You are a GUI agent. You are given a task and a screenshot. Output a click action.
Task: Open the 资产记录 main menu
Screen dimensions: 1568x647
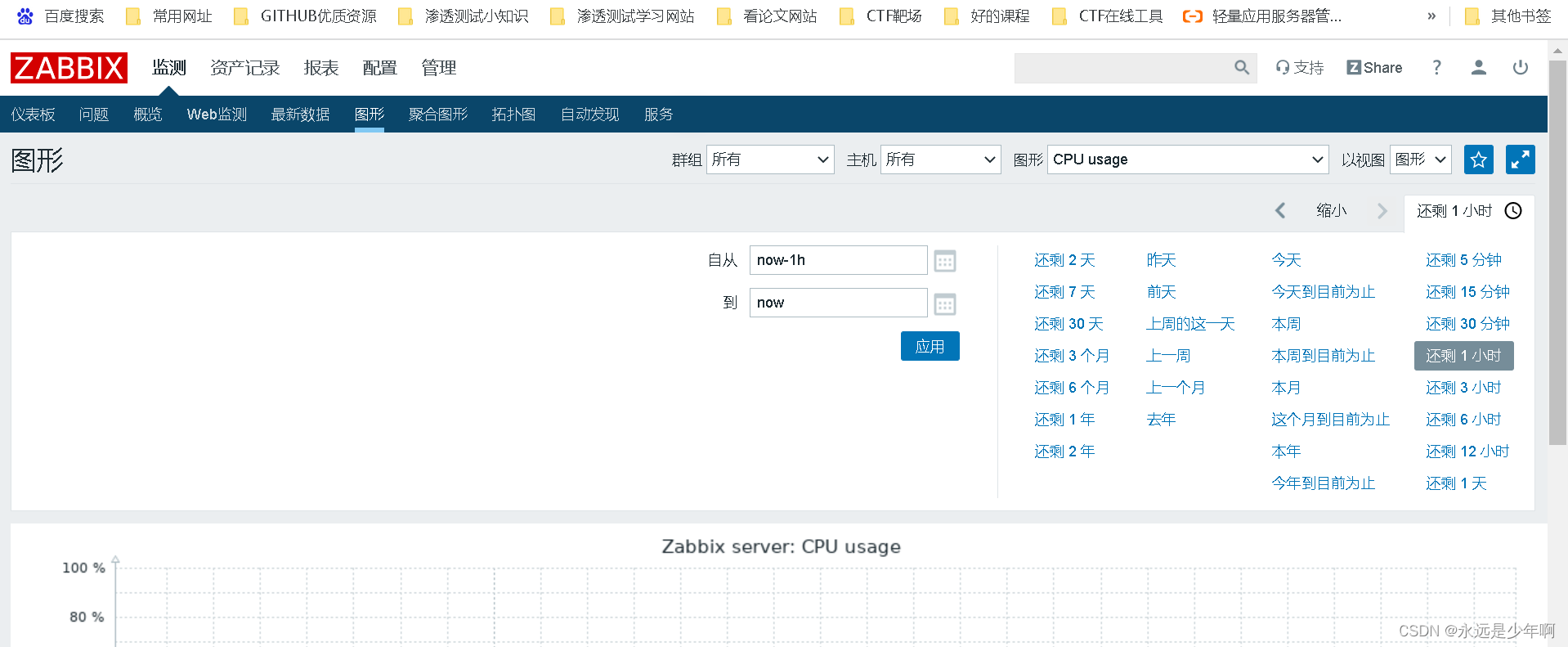pos(245,68)
